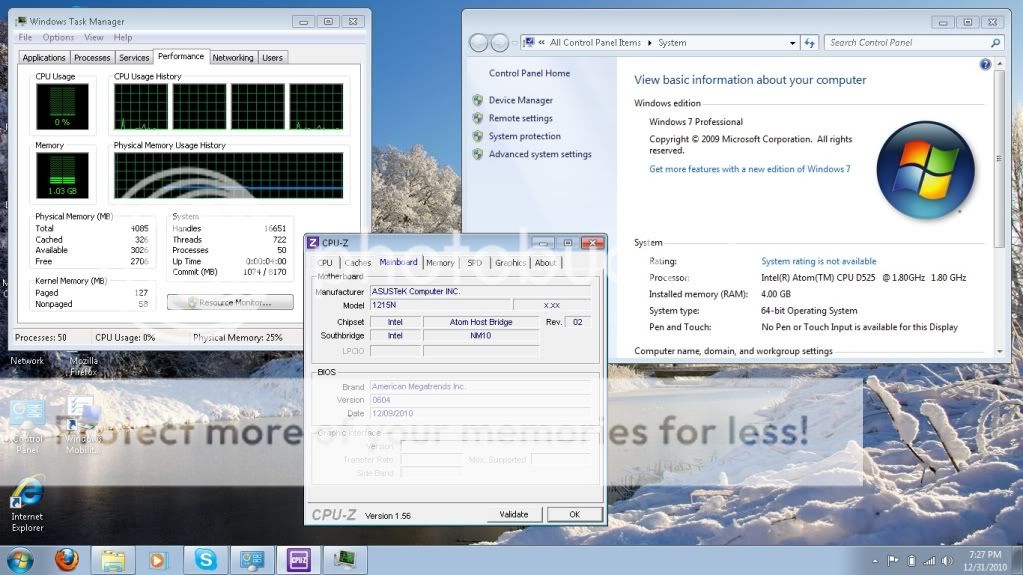Click the CPU-Z taskbar button
Image resolution: width=1023 pixels, height=575 pixels.
click(x=298, y=560)
